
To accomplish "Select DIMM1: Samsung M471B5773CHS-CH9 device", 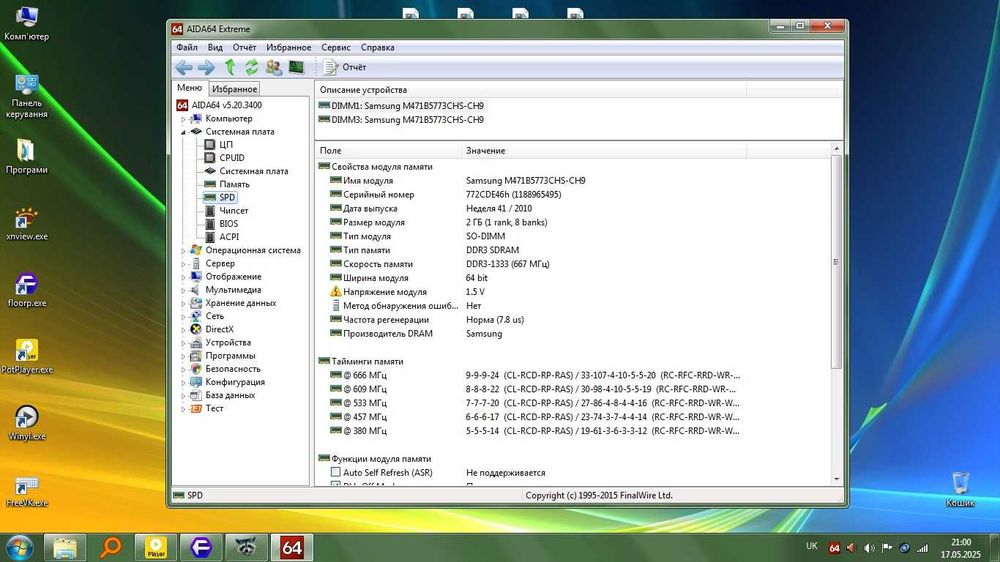I will point(401,106).
